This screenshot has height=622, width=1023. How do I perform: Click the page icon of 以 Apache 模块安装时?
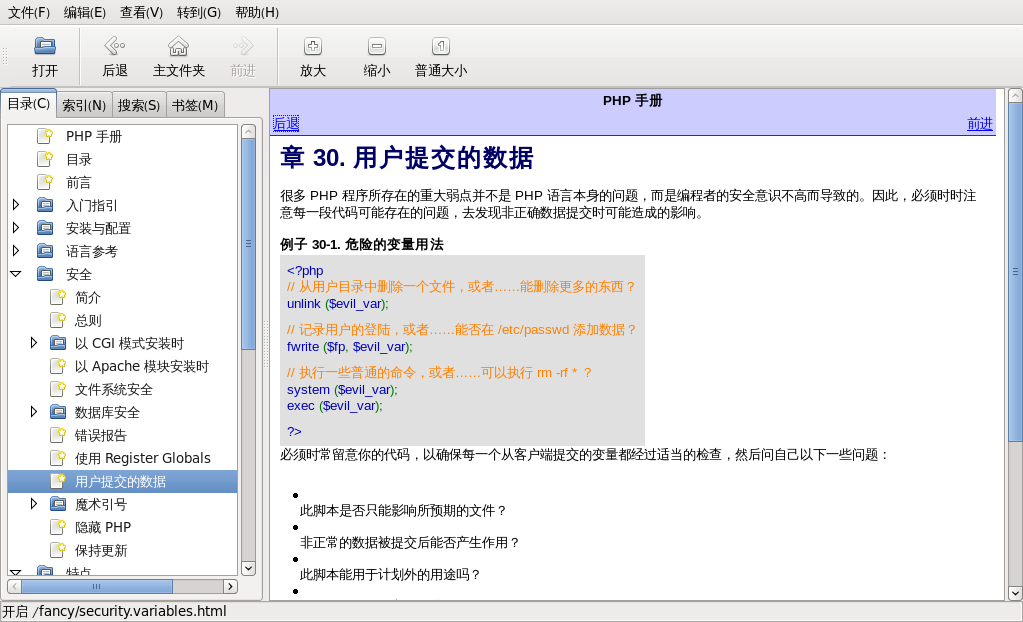coord(58,366)
